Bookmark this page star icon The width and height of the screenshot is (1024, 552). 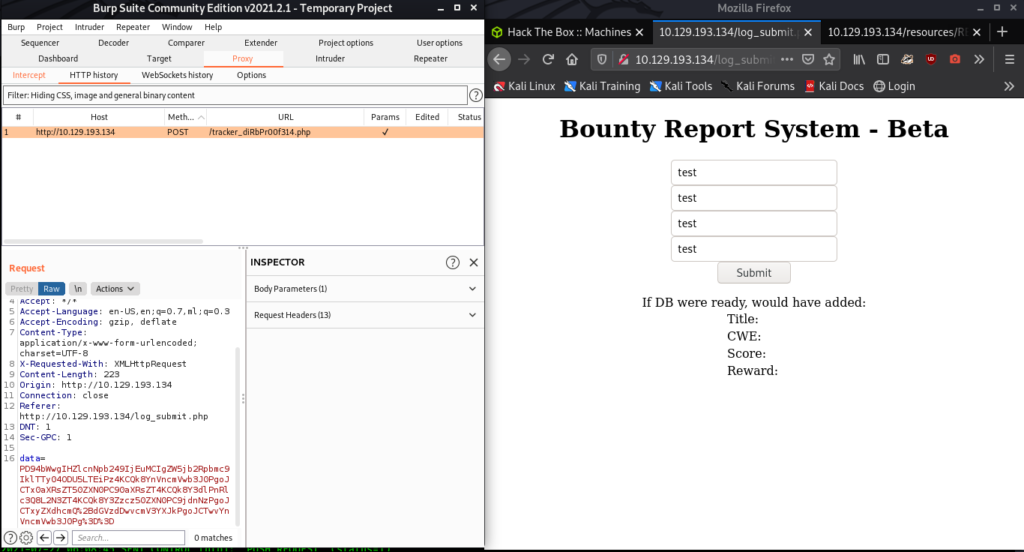[829, 59]
